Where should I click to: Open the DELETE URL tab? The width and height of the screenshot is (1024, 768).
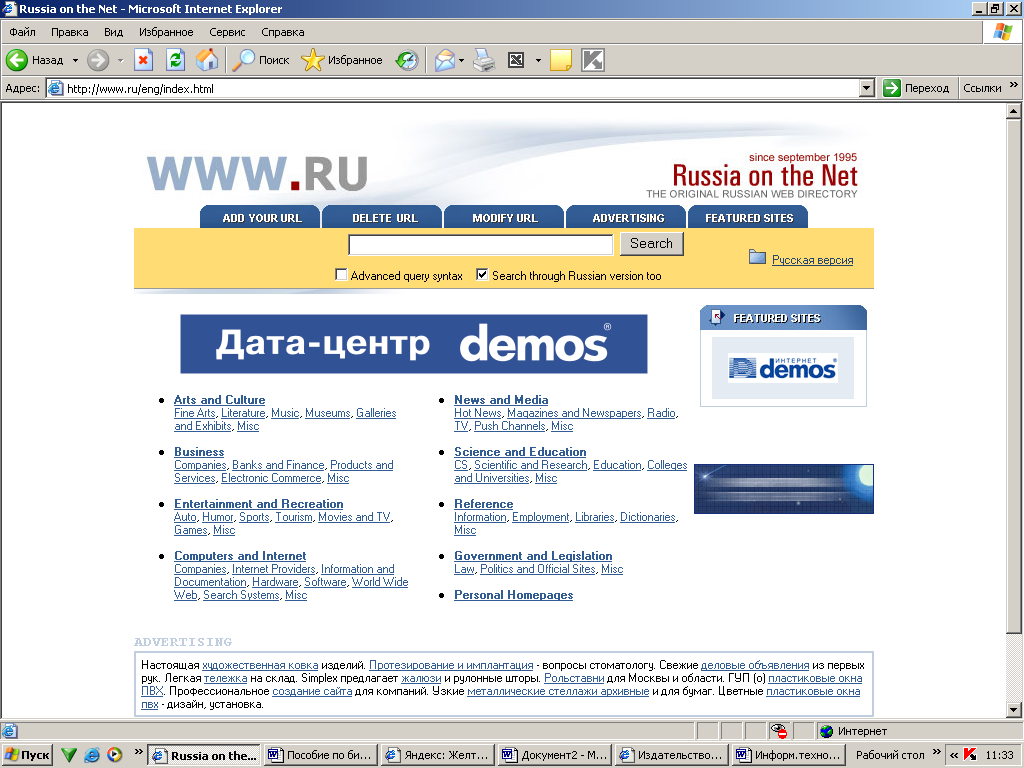click(384, 217)
